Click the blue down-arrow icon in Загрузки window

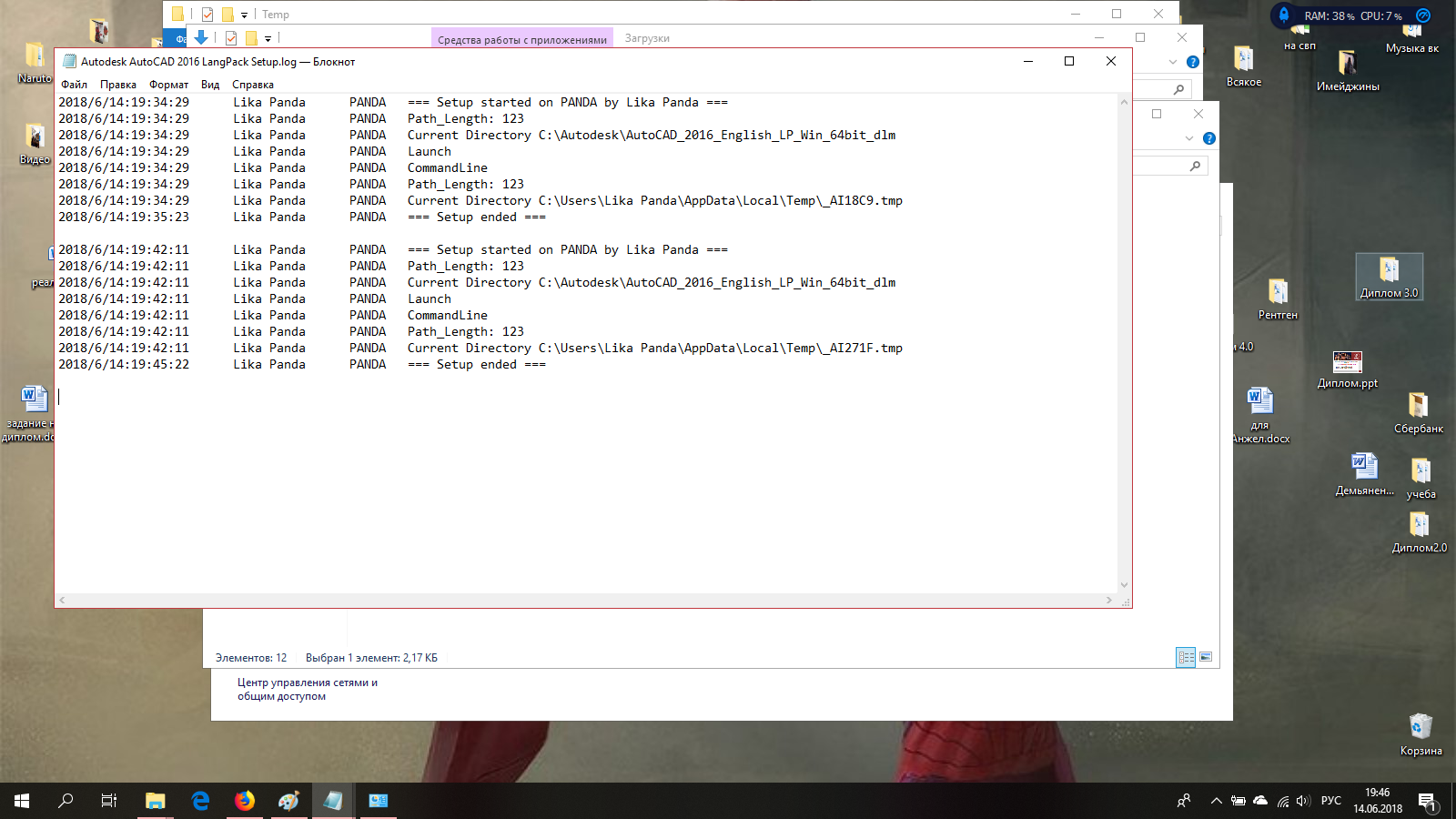coord(201,37)
